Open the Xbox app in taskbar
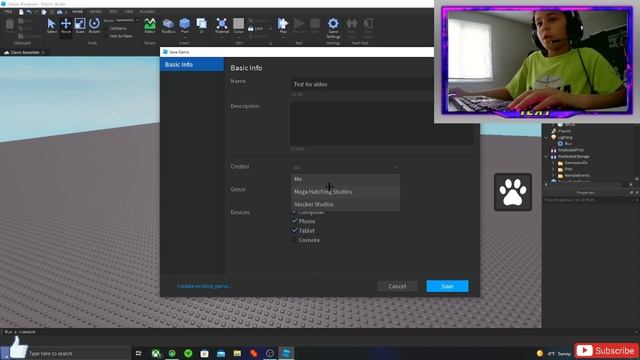The image size is (640, 360). click(x=156, y=353)
